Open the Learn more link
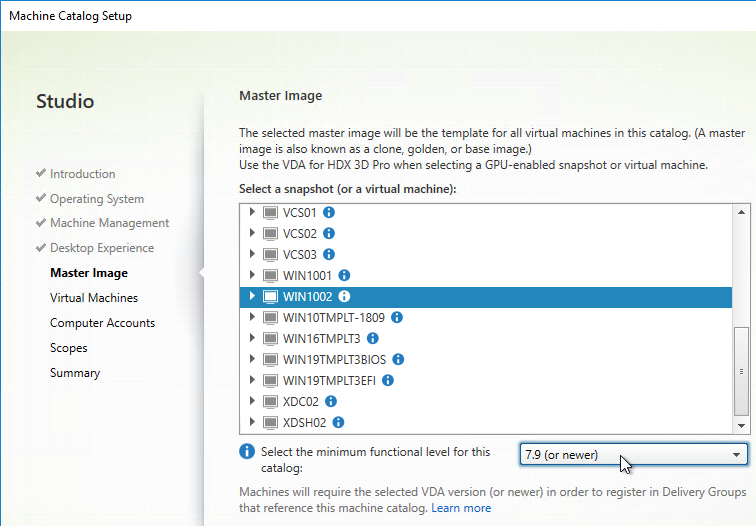This screenshot has height=526, width=756. (461, 508)
